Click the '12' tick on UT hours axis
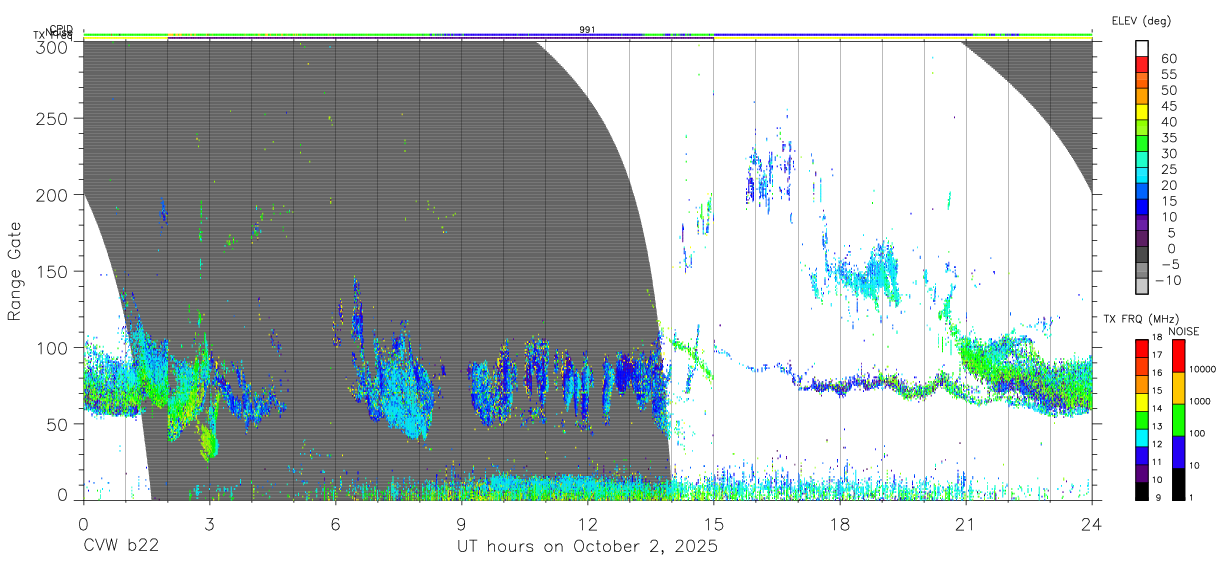Image resolution: width=1228 pixels, height=567 pixels. click(x=587, y=522)
